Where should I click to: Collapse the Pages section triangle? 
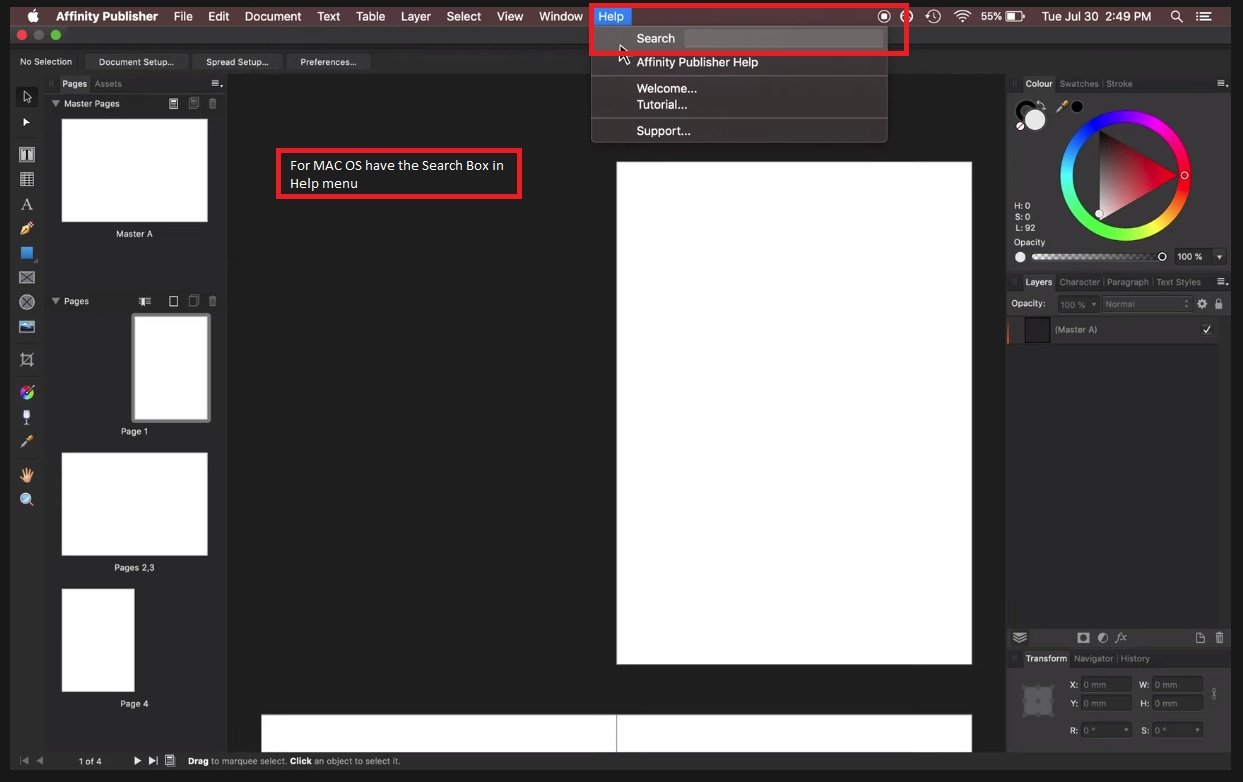56,301
